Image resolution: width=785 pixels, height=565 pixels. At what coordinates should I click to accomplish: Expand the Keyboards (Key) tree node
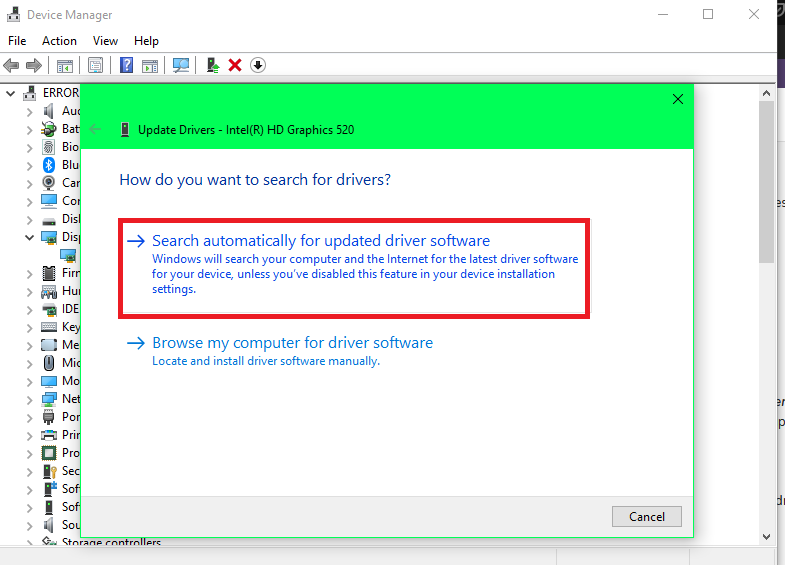[30, 328]
